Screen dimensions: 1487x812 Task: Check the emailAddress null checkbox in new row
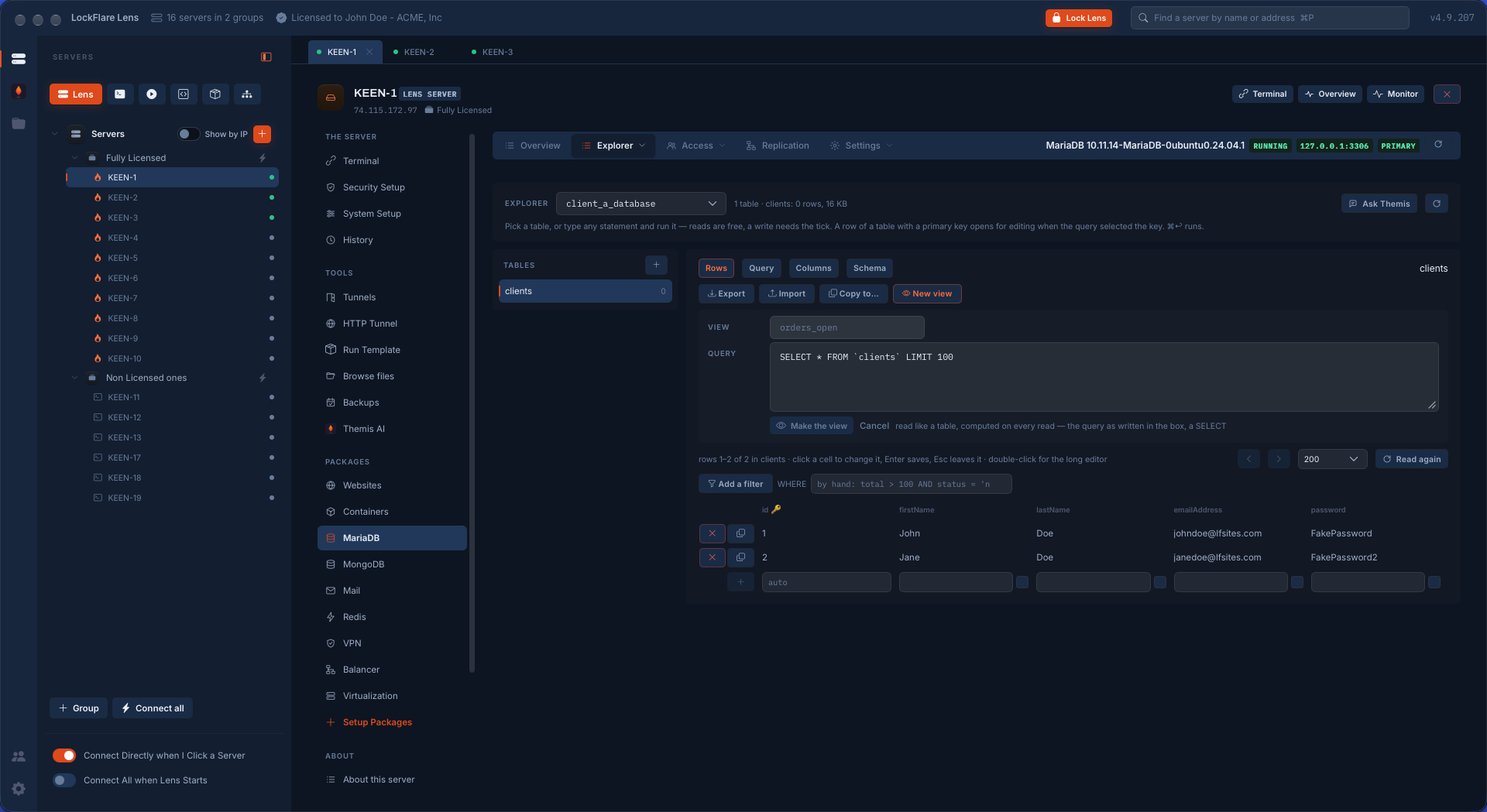[1297, 582]
